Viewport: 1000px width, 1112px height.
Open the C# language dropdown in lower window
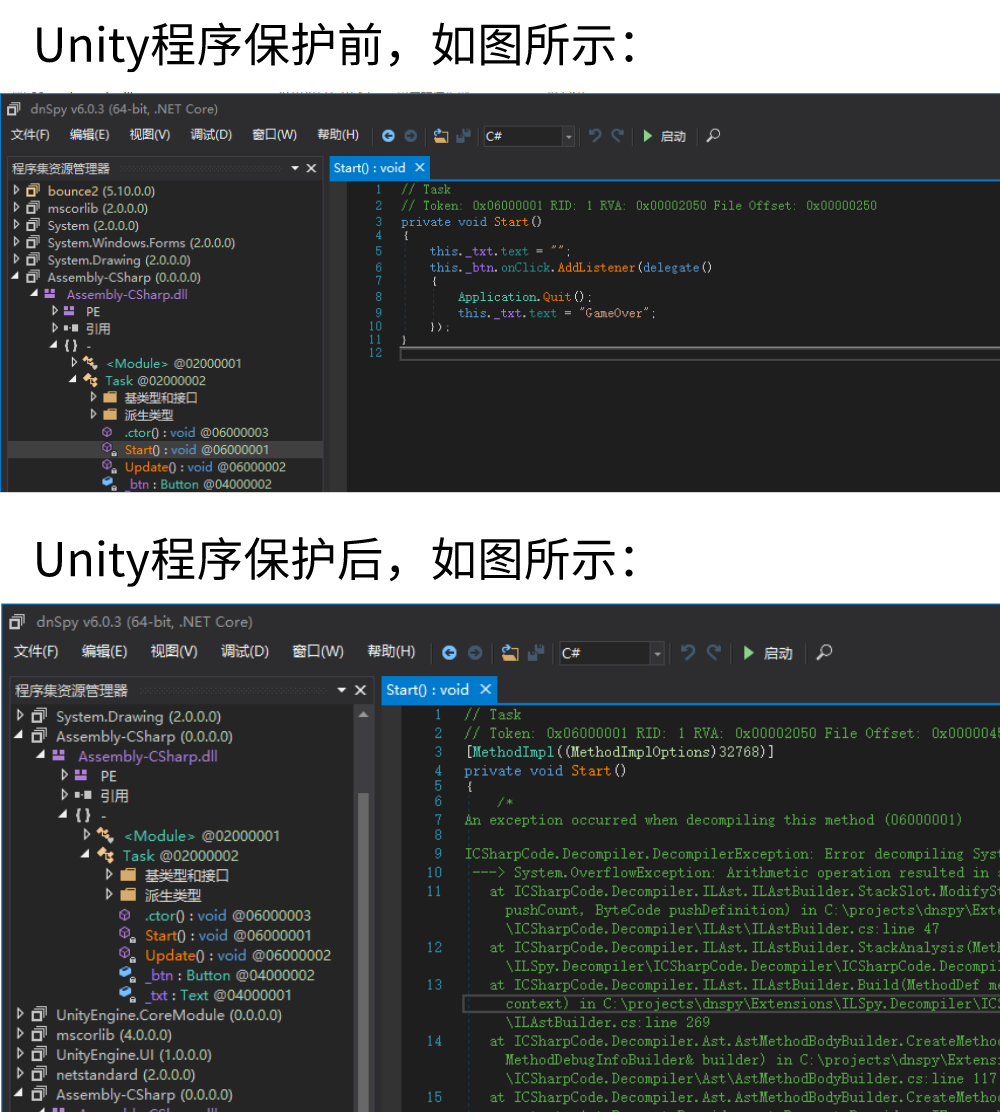pos(657,654)
